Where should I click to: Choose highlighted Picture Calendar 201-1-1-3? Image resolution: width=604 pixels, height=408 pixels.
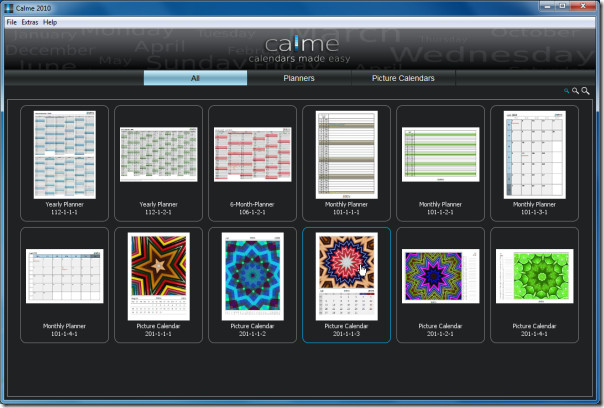[x=346, y=285]
